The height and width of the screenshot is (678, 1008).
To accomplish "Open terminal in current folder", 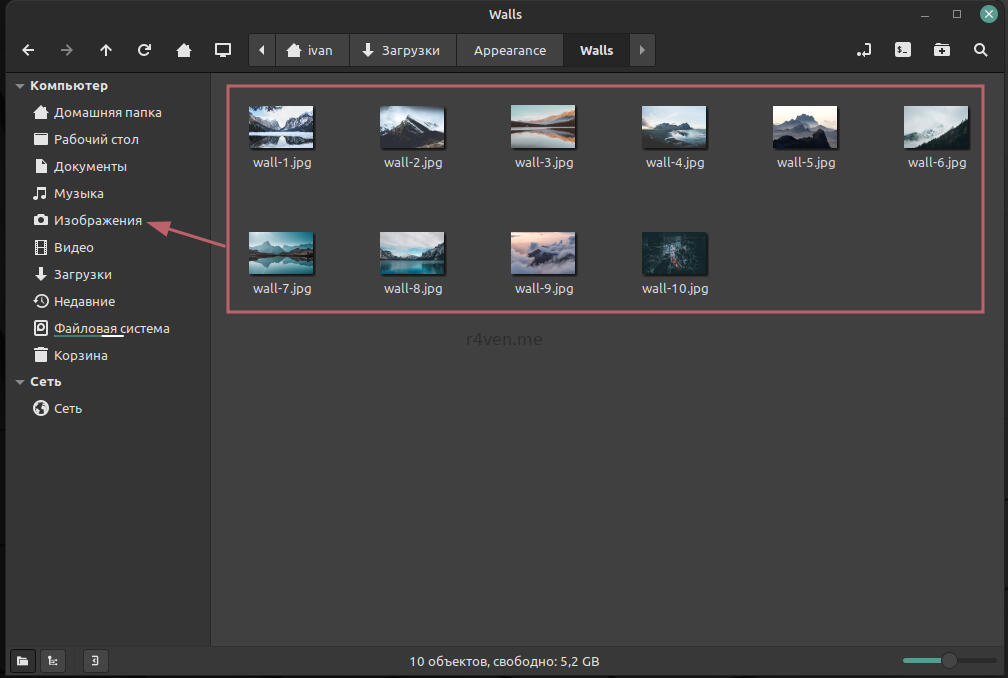I will coord(903,50).
